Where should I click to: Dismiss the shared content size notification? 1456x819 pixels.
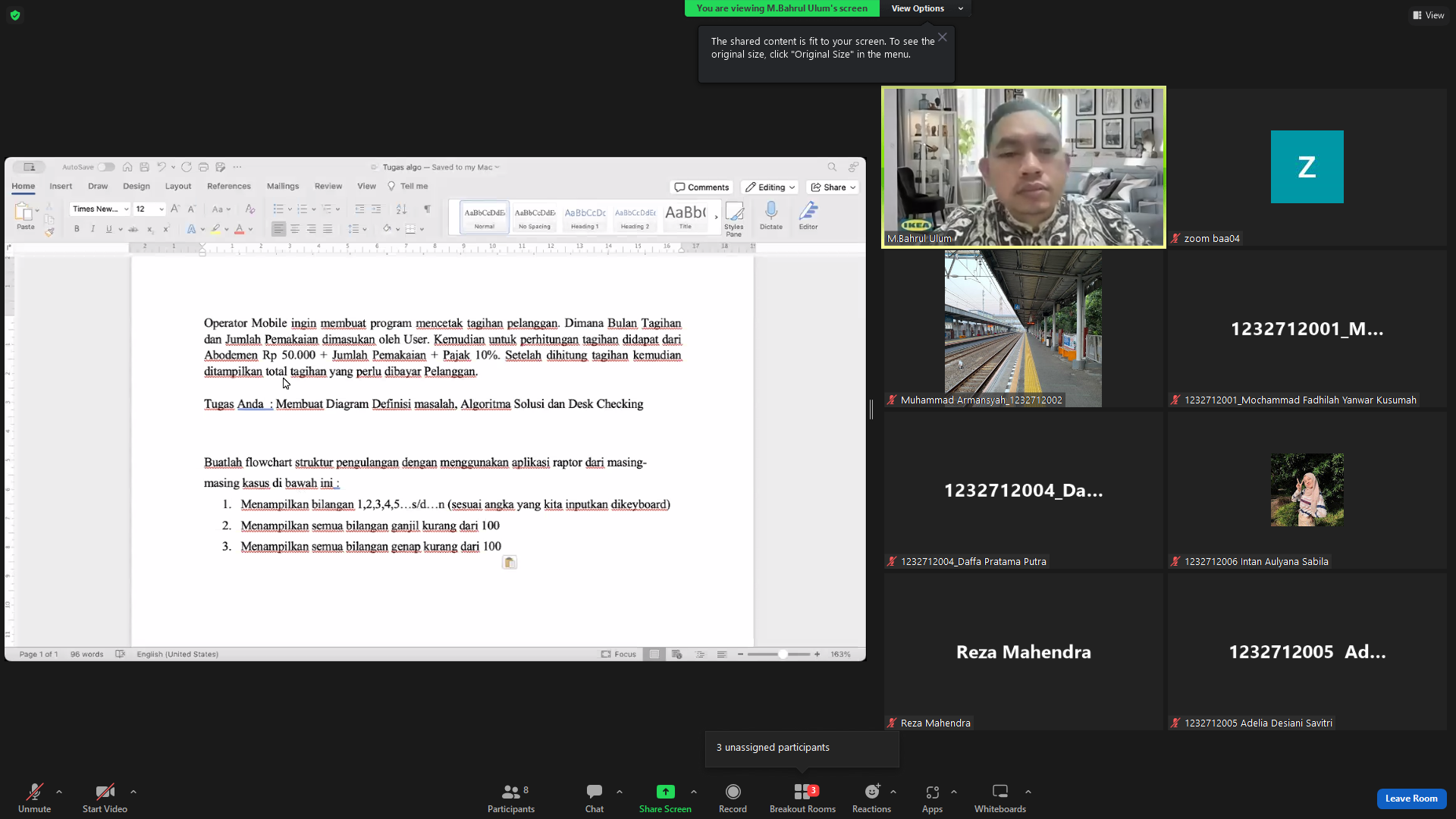[942, 37]
